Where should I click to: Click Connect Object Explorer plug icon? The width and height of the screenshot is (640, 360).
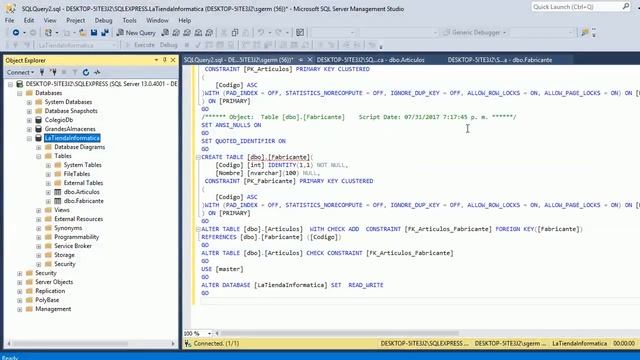pyautogui.click(x=42, y=72)
